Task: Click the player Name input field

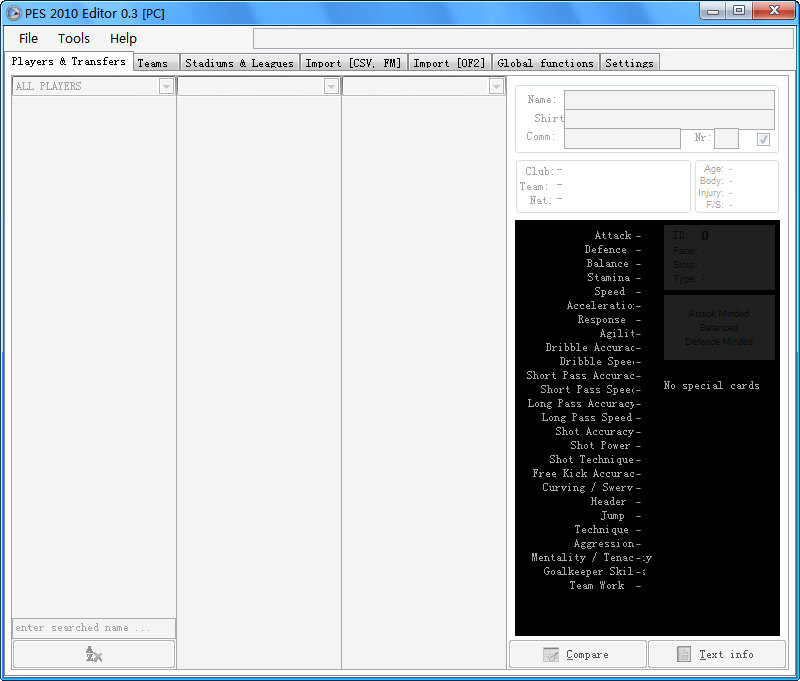Action: 668,100
